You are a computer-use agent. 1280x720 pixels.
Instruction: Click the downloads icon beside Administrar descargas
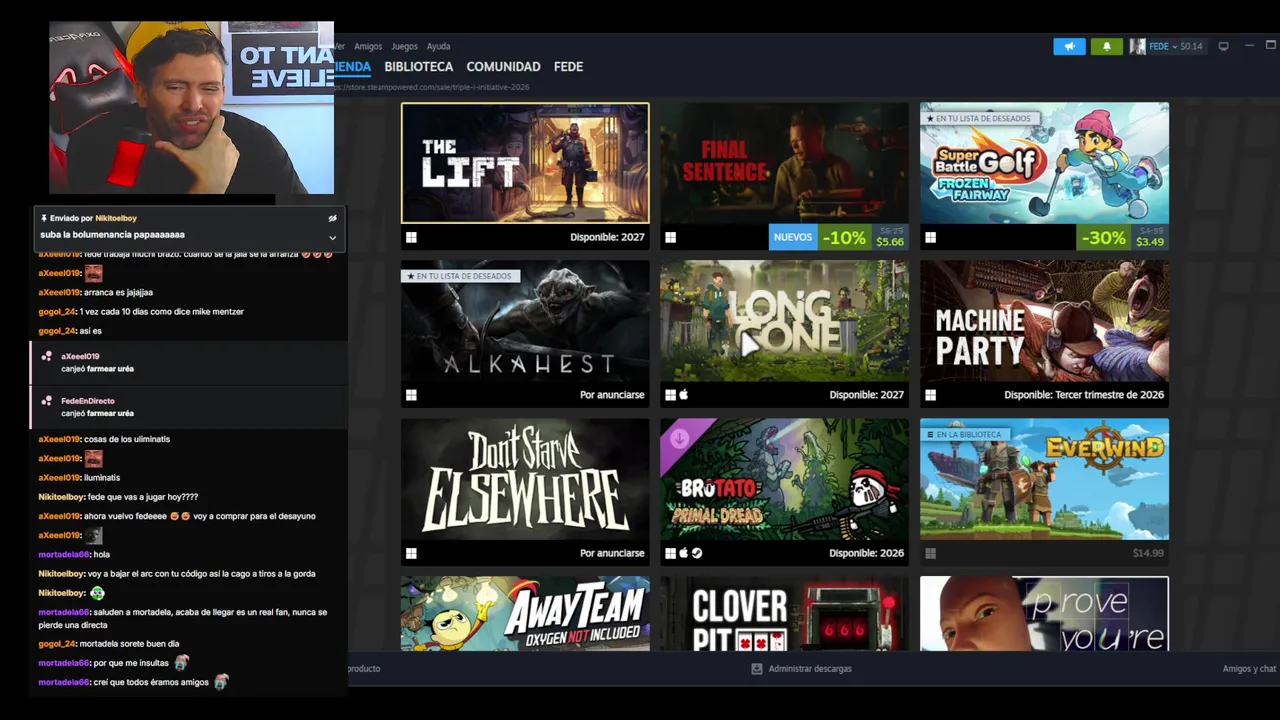(757, 669)
